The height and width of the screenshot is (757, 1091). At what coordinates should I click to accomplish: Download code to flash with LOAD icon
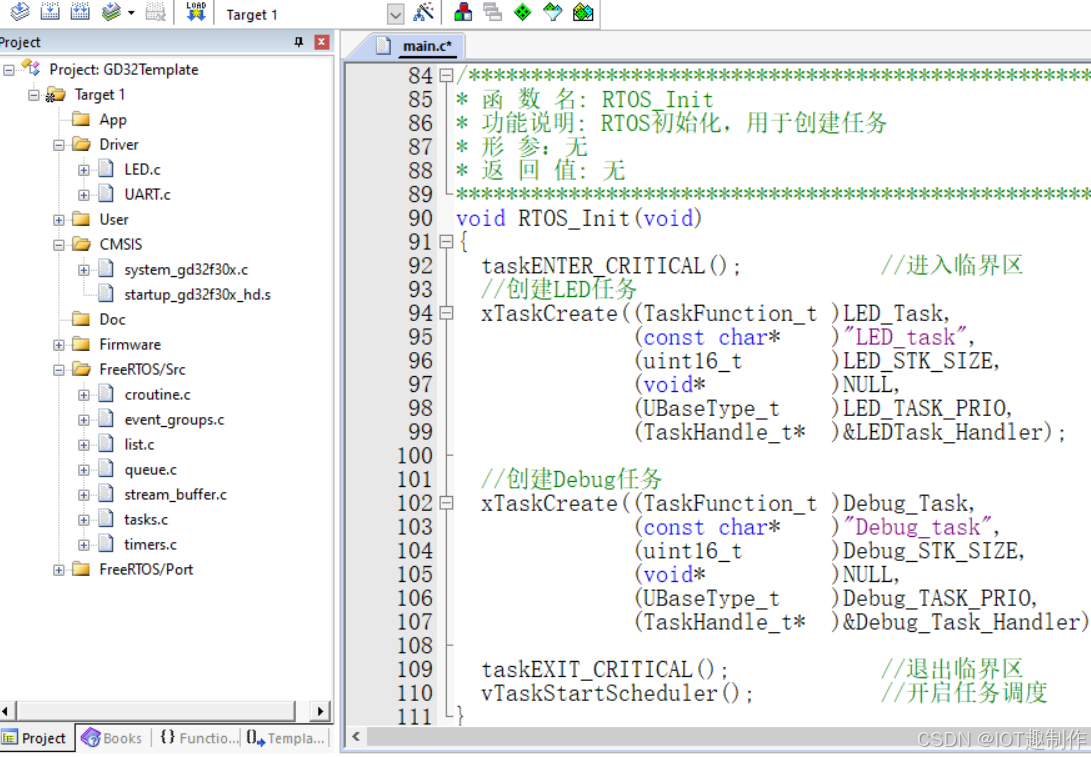196,11
